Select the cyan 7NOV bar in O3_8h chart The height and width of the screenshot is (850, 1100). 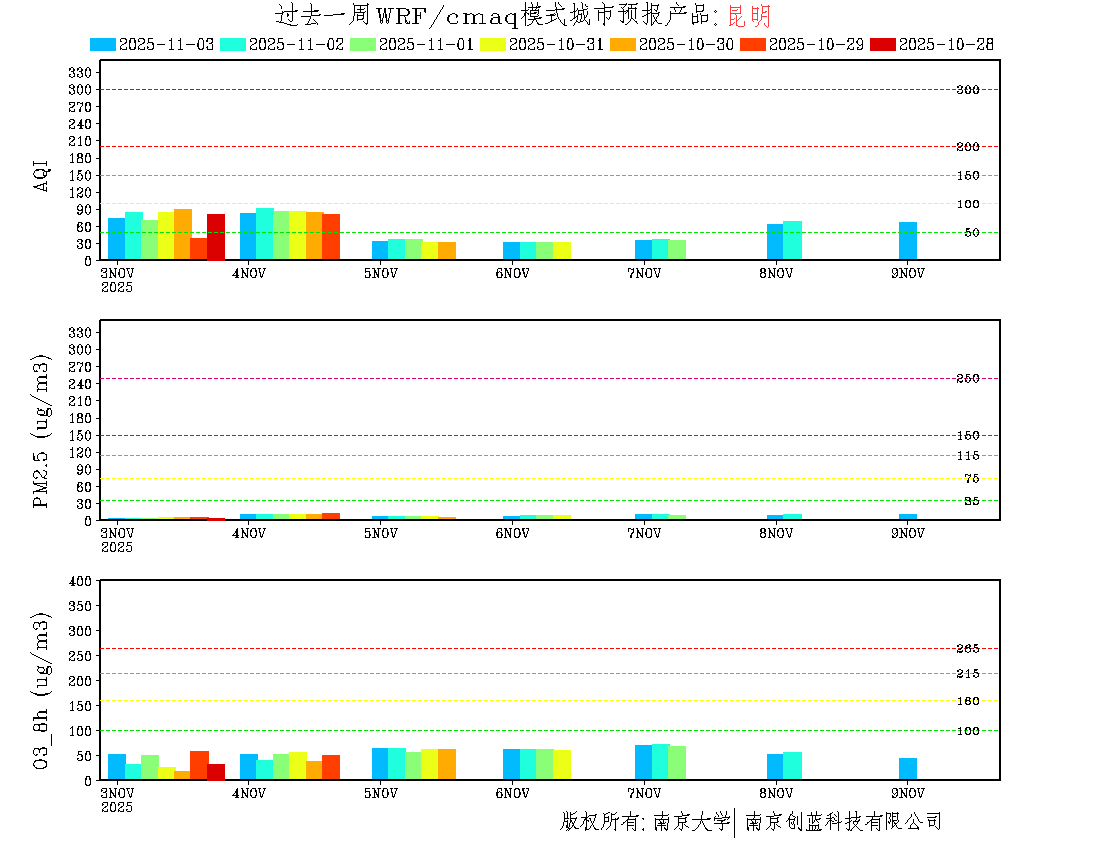click(x=660, y=762)
